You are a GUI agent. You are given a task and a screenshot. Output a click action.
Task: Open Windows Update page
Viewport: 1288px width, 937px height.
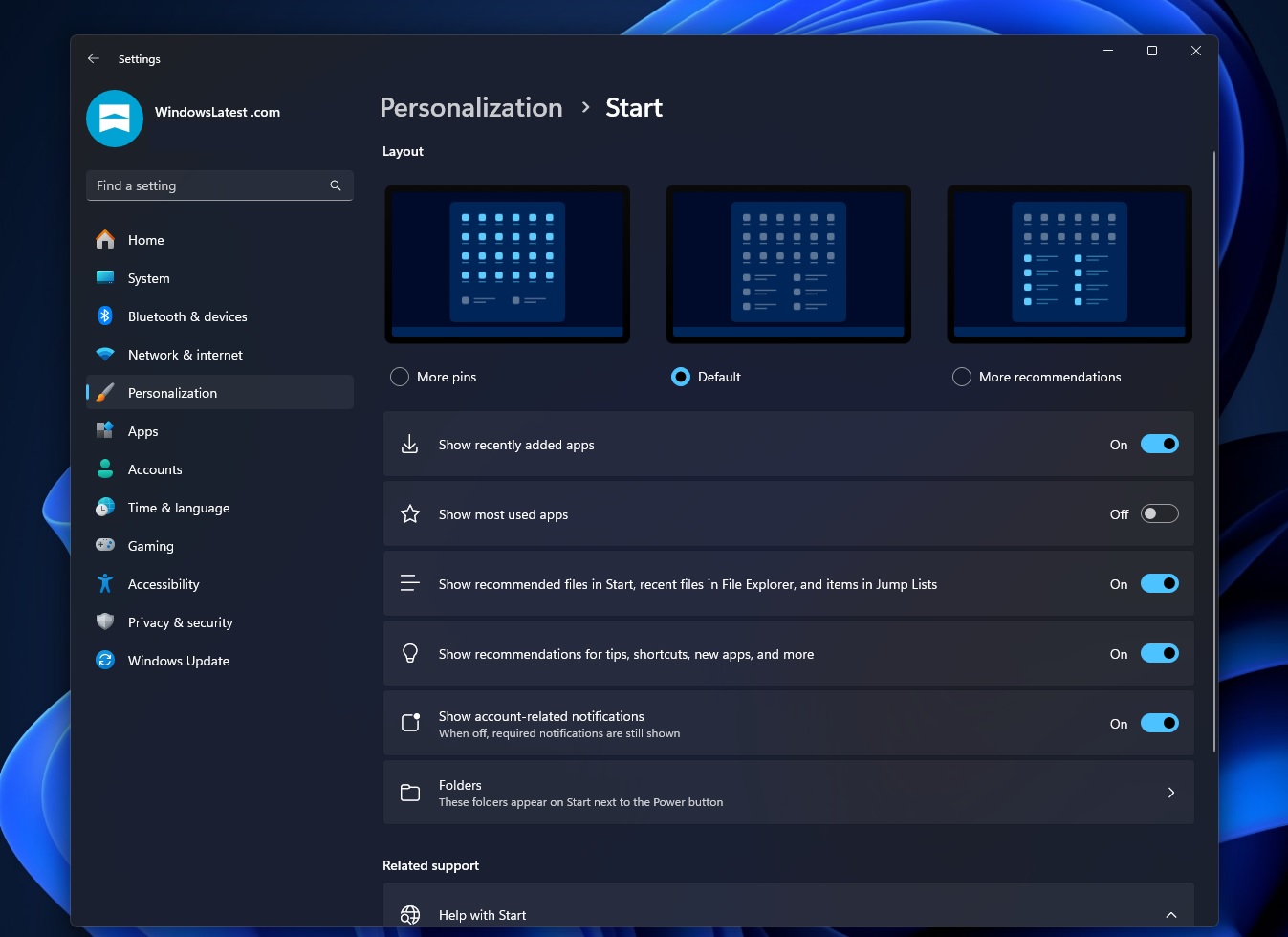tap(220, 661)
